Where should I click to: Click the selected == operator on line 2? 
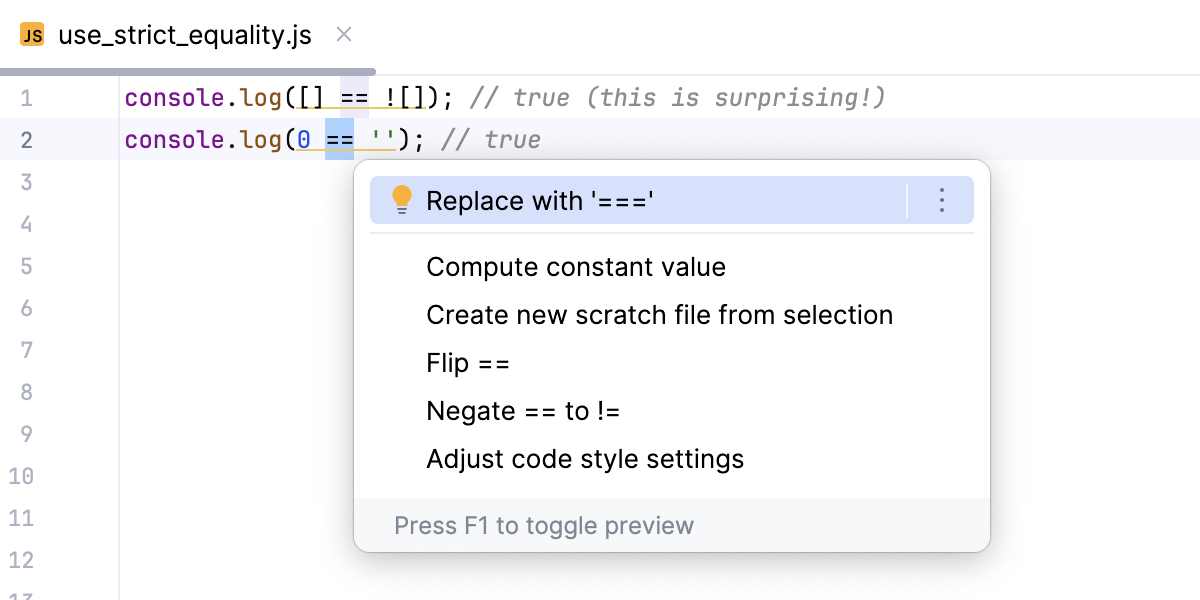(x=340, y=140)
